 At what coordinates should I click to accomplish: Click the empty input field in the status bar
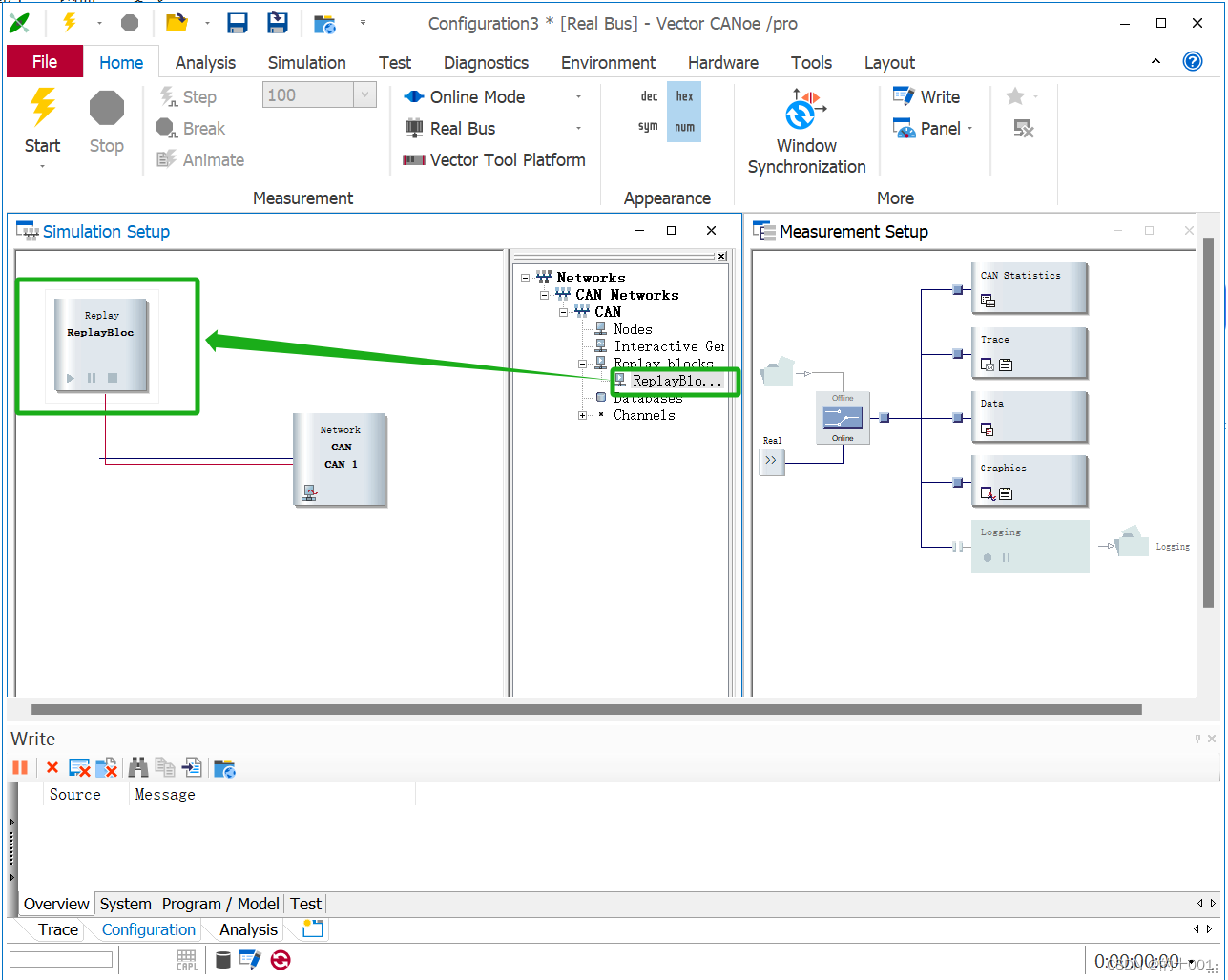[61, 960]
